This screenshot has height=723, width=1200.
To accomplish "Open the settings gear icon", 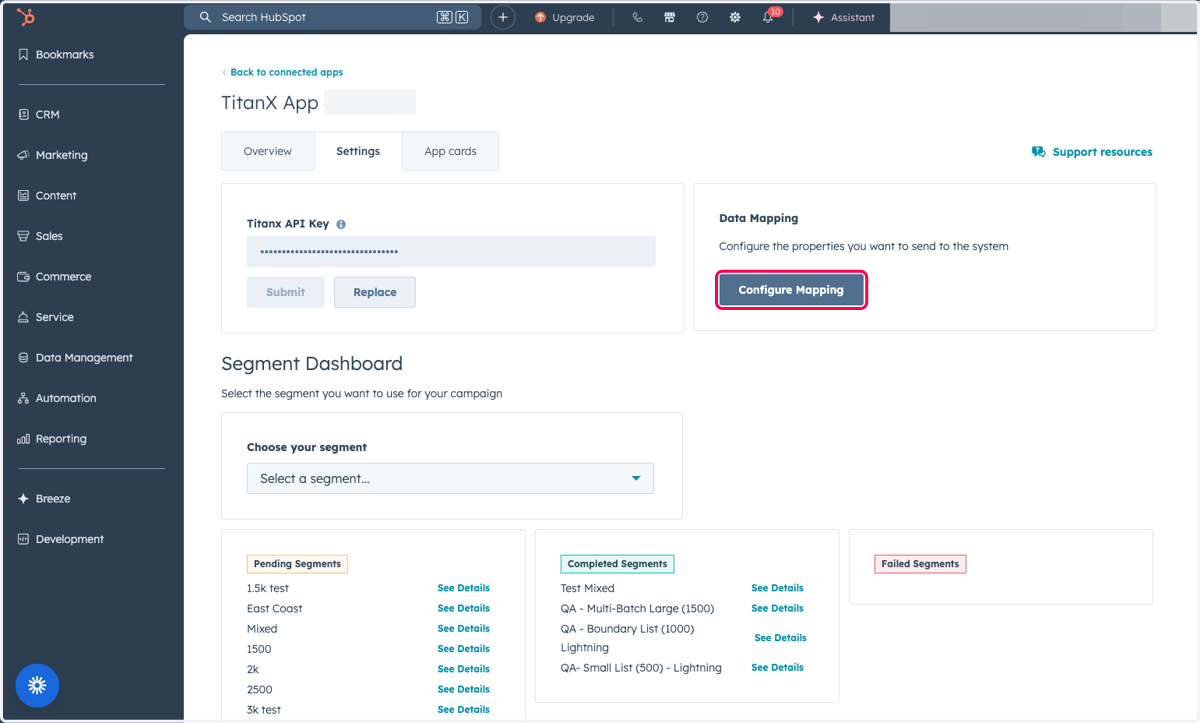I will coord(735,17).
